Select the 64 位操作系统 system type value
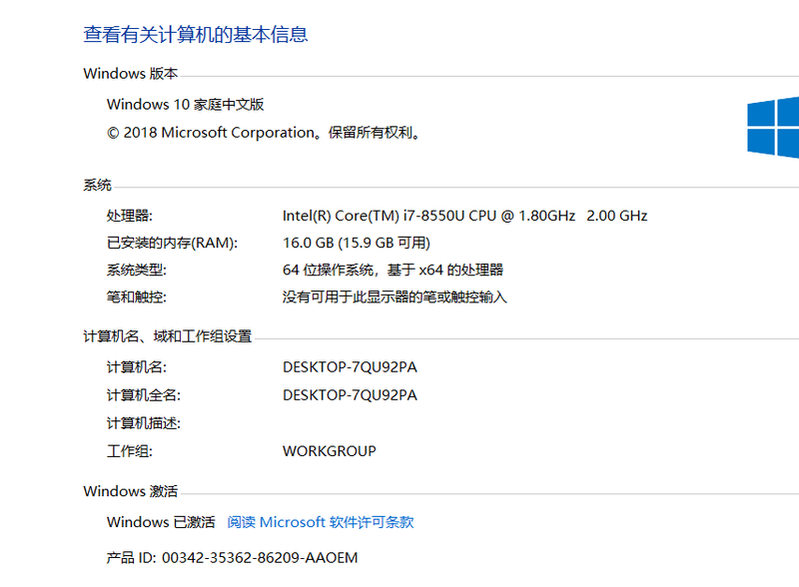This screenshot has height=587, width=799. pyautogui.click(x=393, y=270)
